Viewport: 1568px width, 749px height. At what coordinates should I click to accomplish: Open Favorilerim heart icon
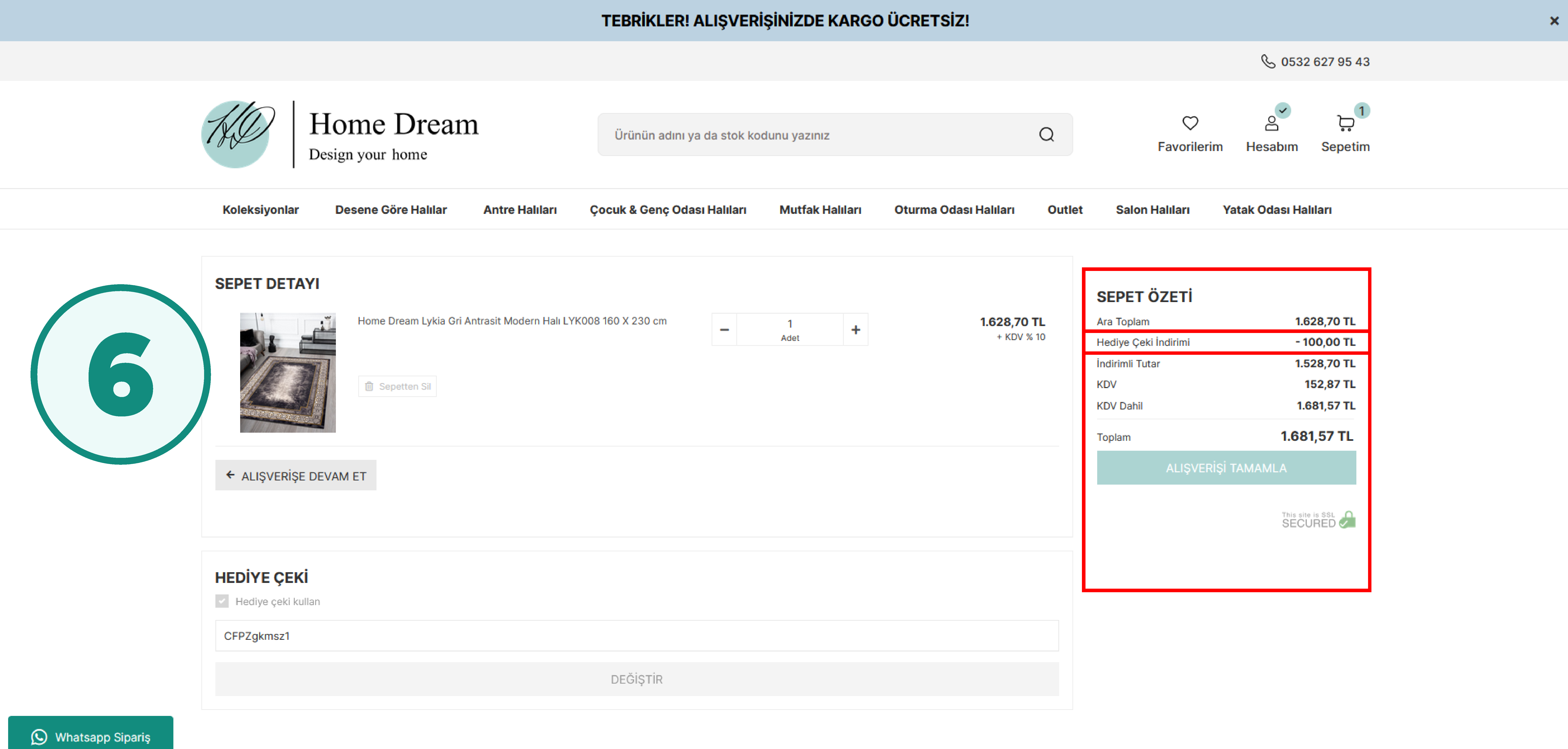click(x=1190, y=123)
